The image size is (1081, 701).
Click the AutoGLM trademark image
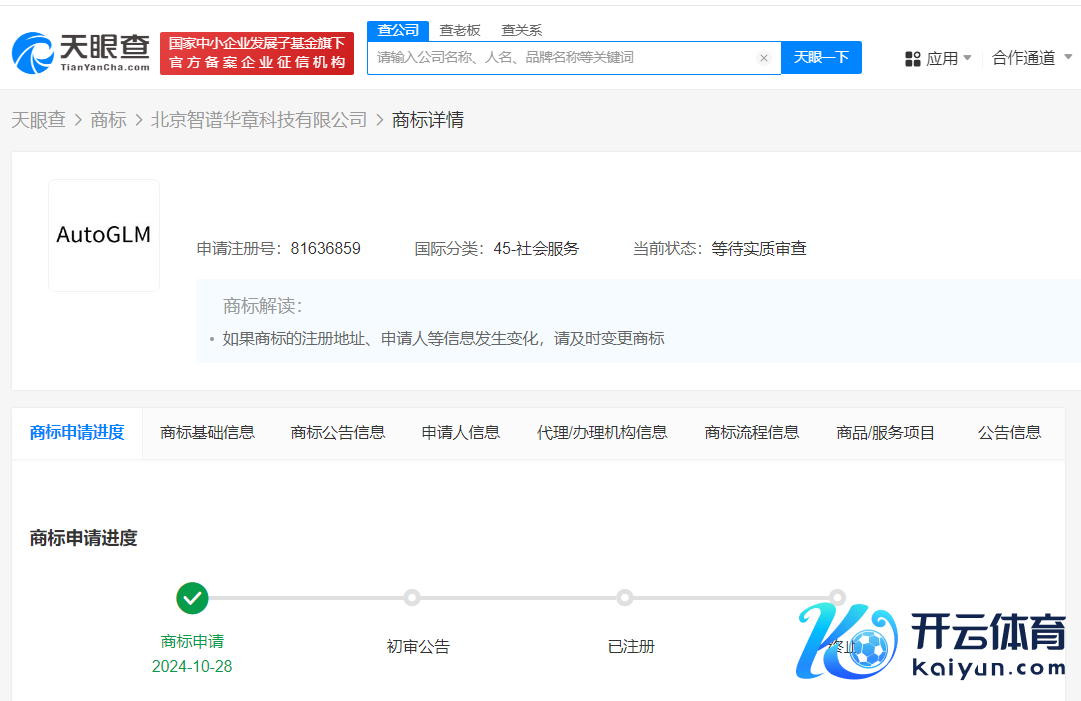[104, 236]
